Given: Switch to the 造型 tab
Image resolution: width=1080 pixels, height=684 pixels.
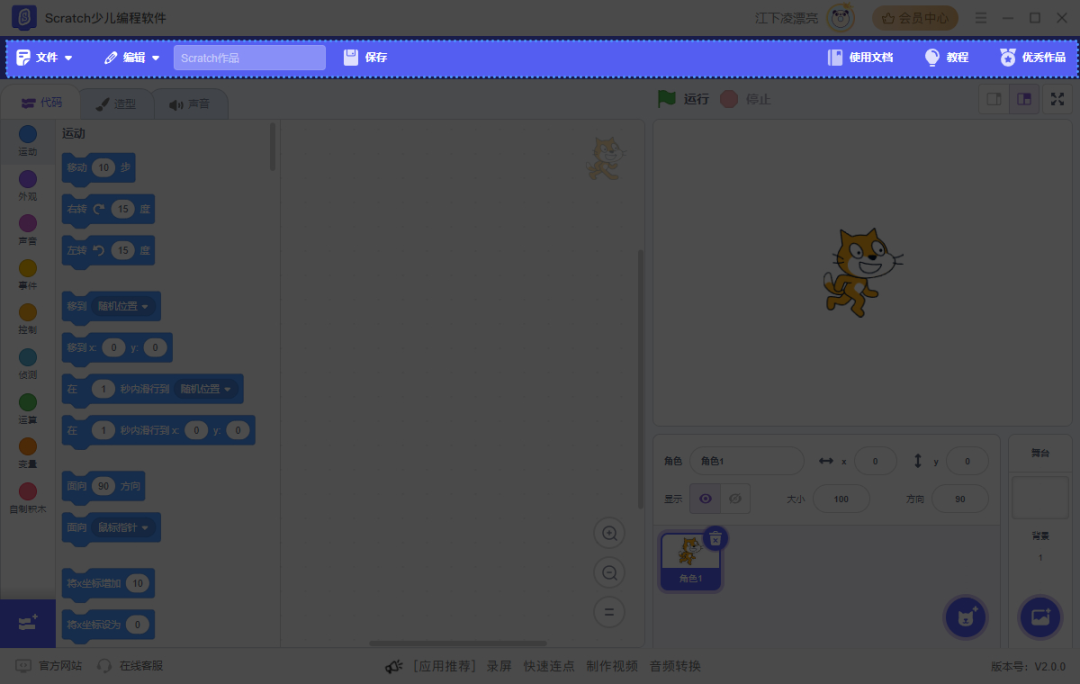Looking at the screenshot, I should [x=116, y=104].
